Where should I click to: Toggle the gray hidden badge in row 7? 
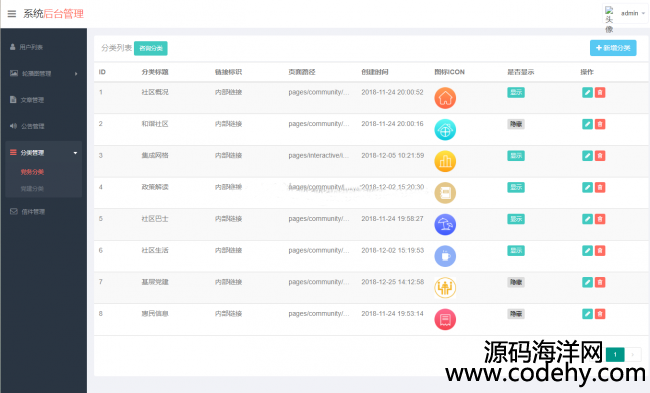pyautogui.click(x=516, y=282)
